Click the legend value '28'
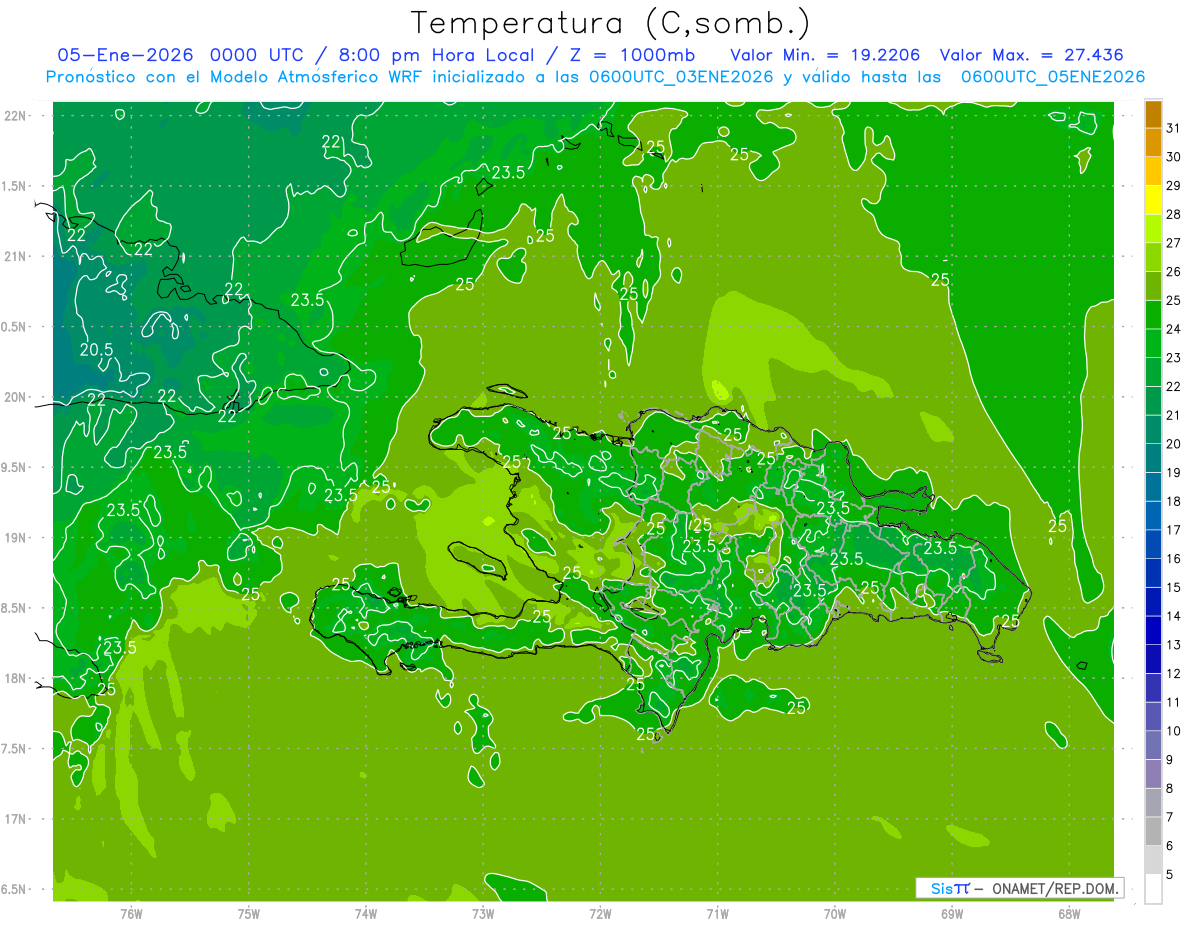Image resolution: width=1200 pixels, height=927 pixels. click(1174, 214)
